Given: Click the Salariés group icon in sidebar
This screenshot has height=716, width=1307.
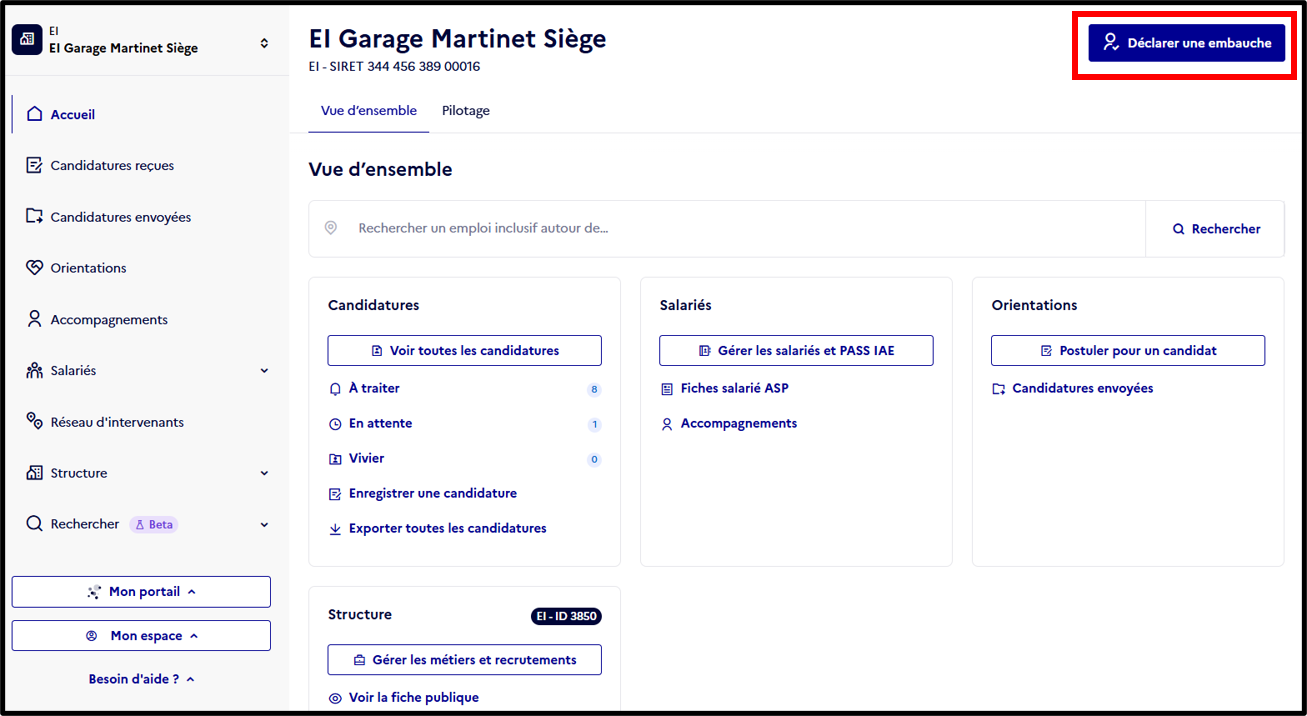Looking at the screenshot, I should (35, 370).
